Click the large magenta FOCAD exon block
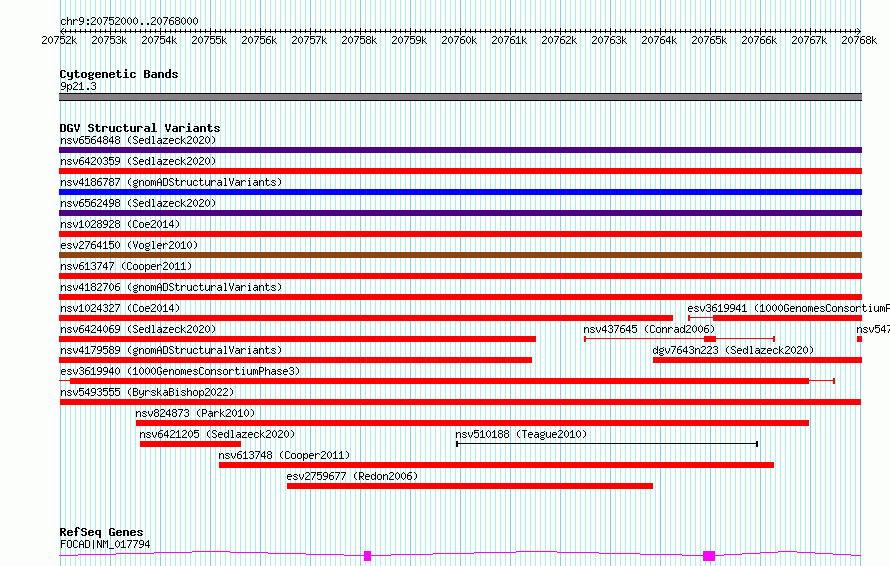 click(x=709, y=556)
